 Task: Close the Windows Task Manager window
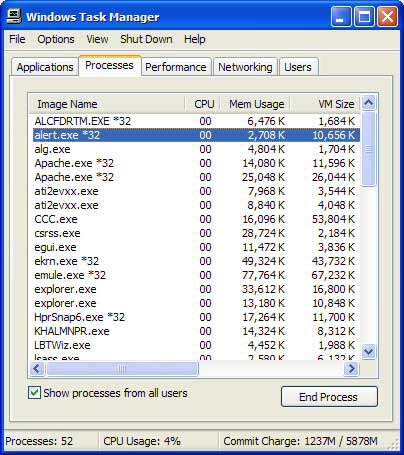coord(387,17)
